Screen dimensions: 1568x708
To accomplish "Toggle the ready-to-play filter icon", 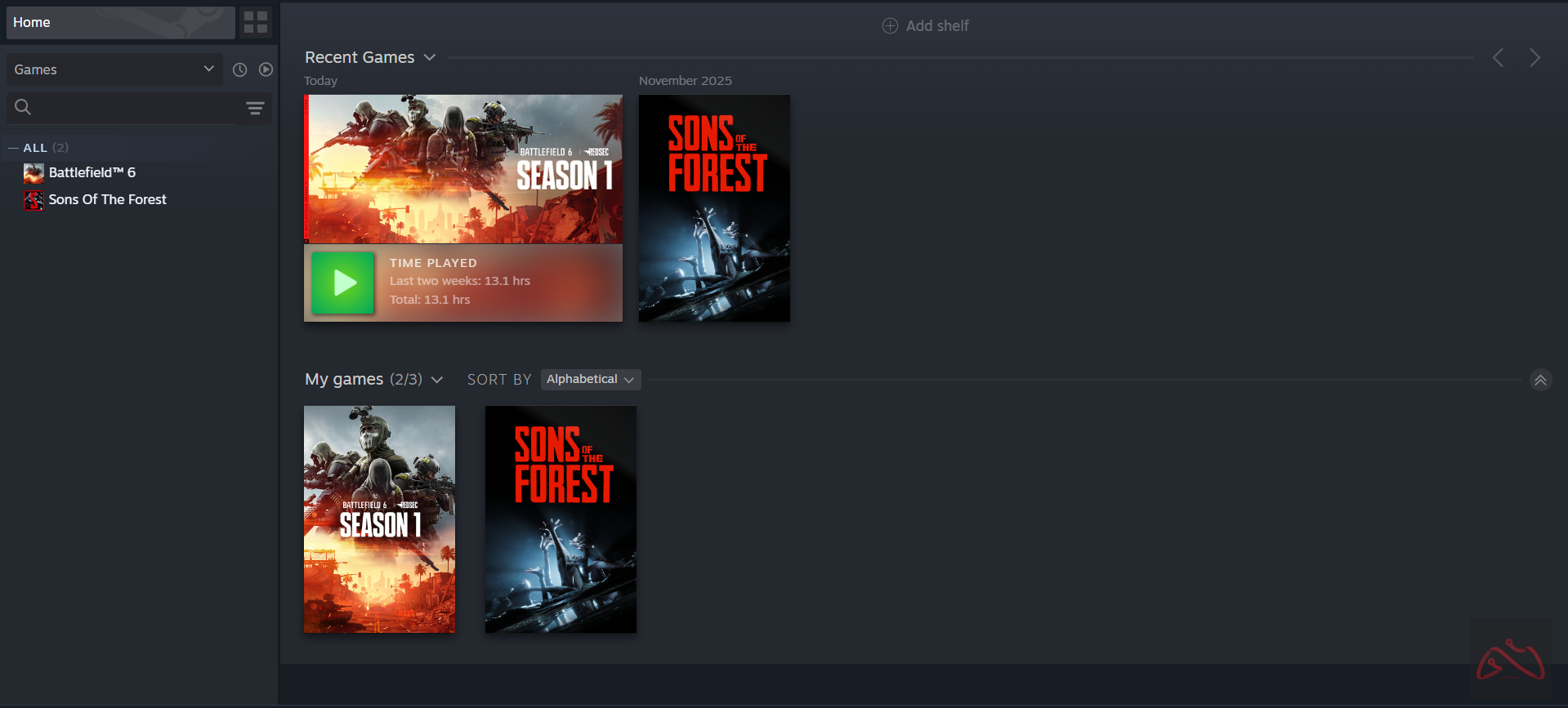I will point(266,70).
